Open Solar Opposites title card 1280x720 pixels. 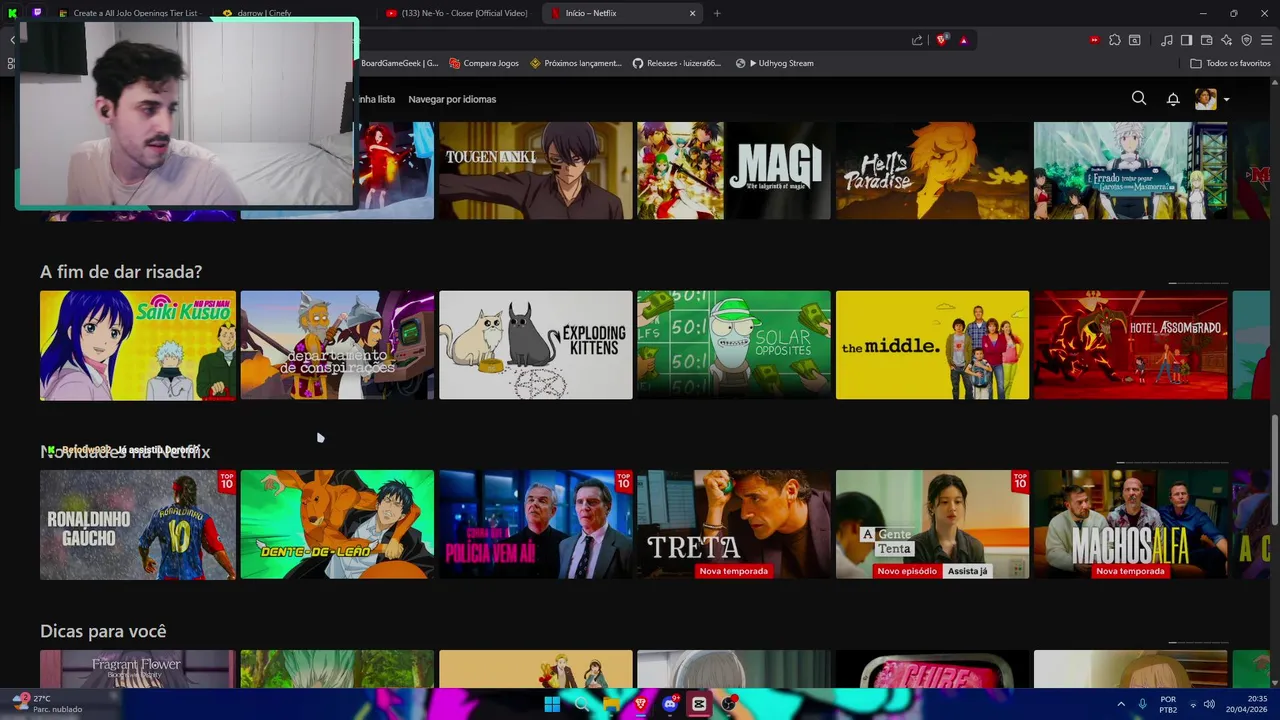pyautogui.click(x=734, y=345)
